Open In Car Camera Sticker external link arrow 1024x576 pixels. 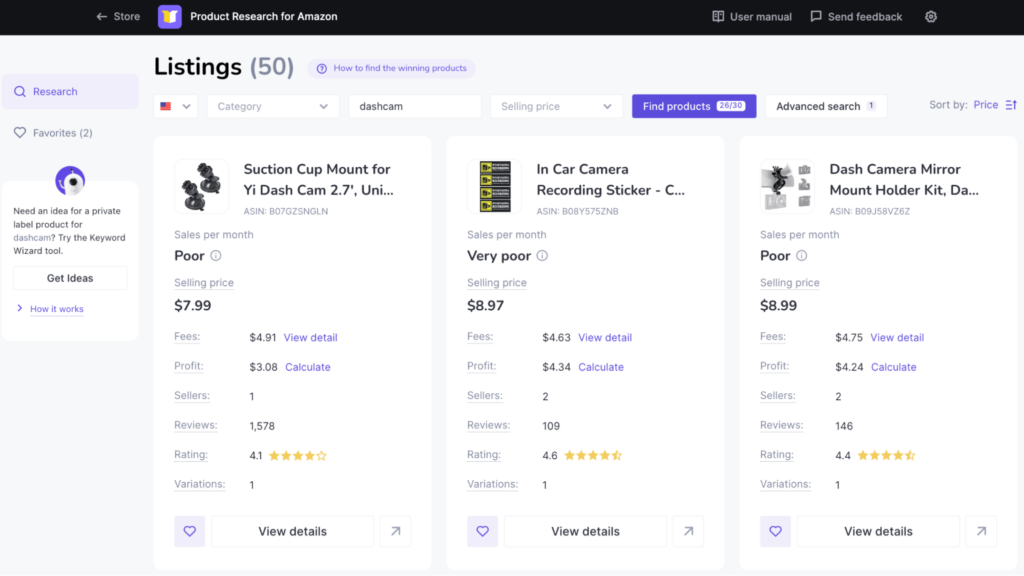point(688,532)
